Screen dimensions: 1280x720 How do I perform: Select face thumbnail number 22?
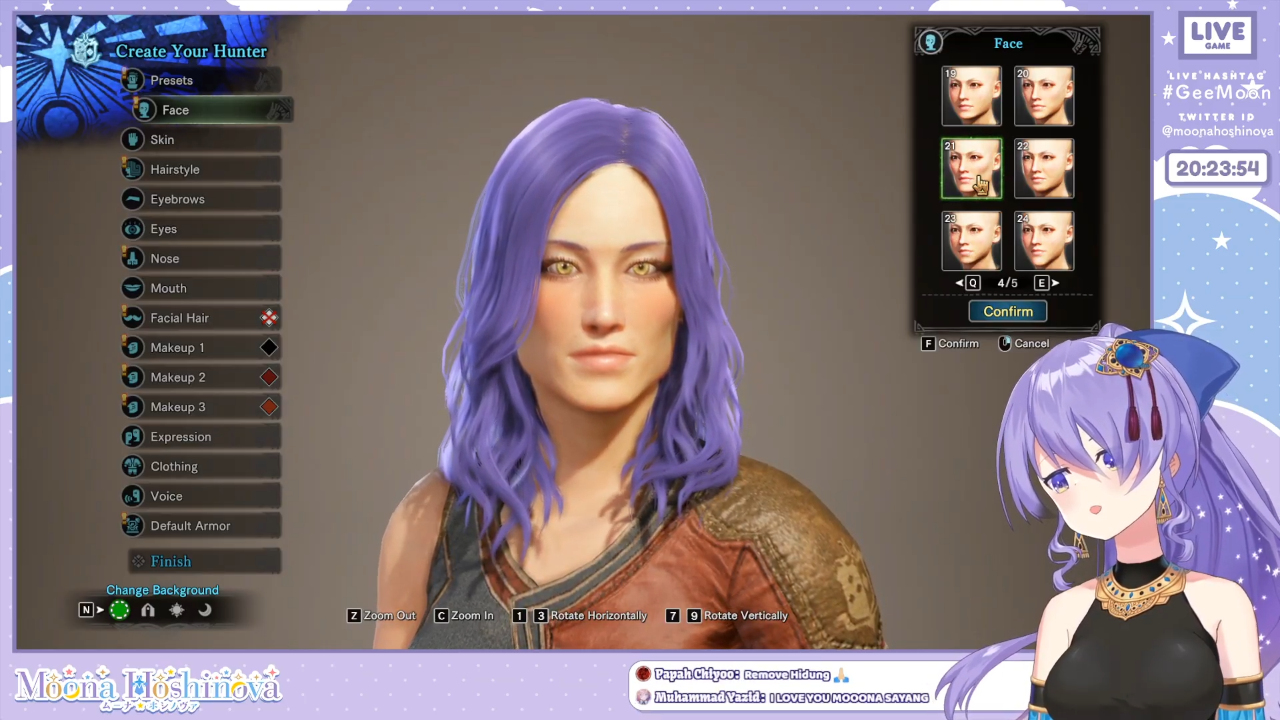coord(1044,168)
